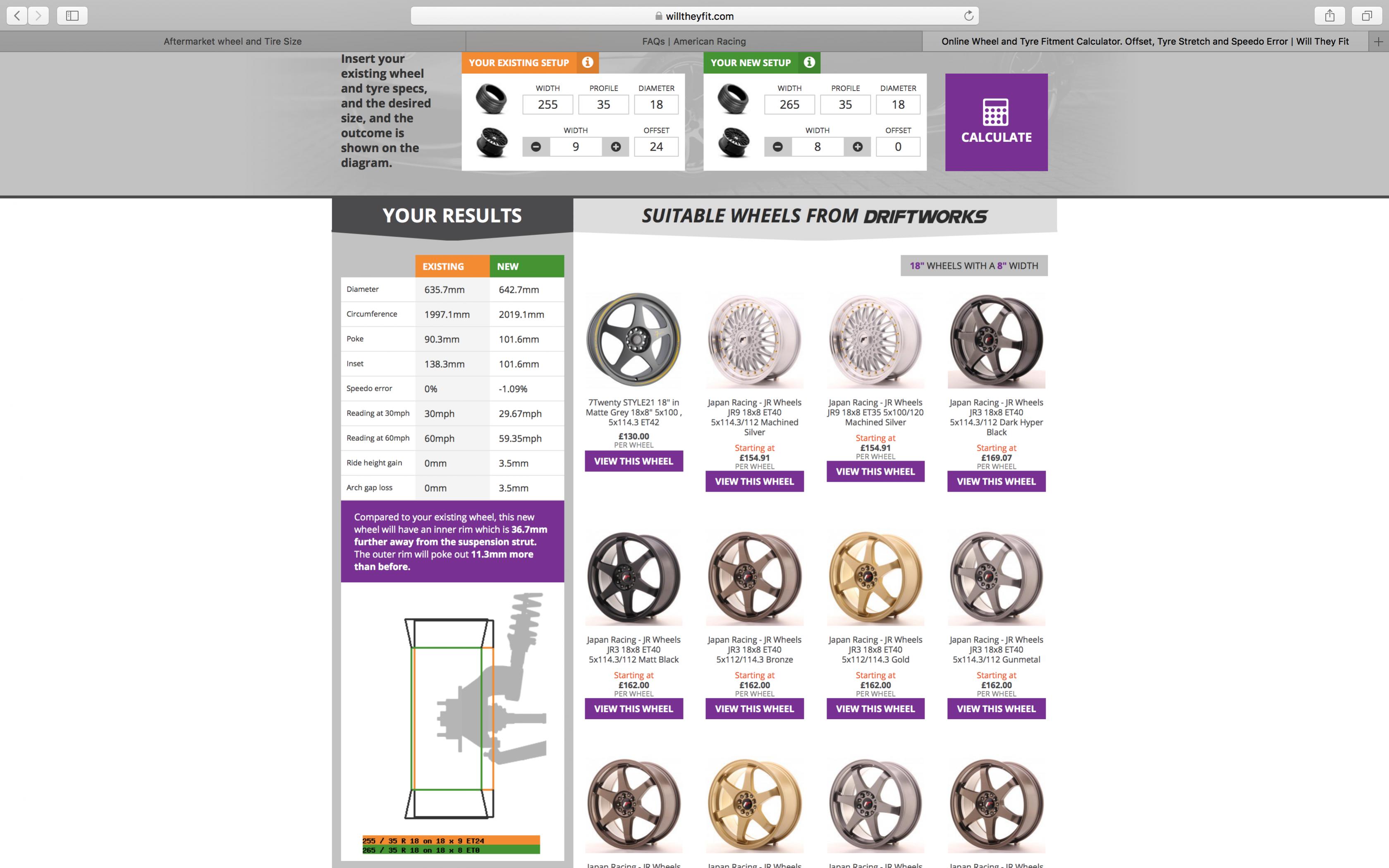Edit existing tyre width field 255

point(547,105)
